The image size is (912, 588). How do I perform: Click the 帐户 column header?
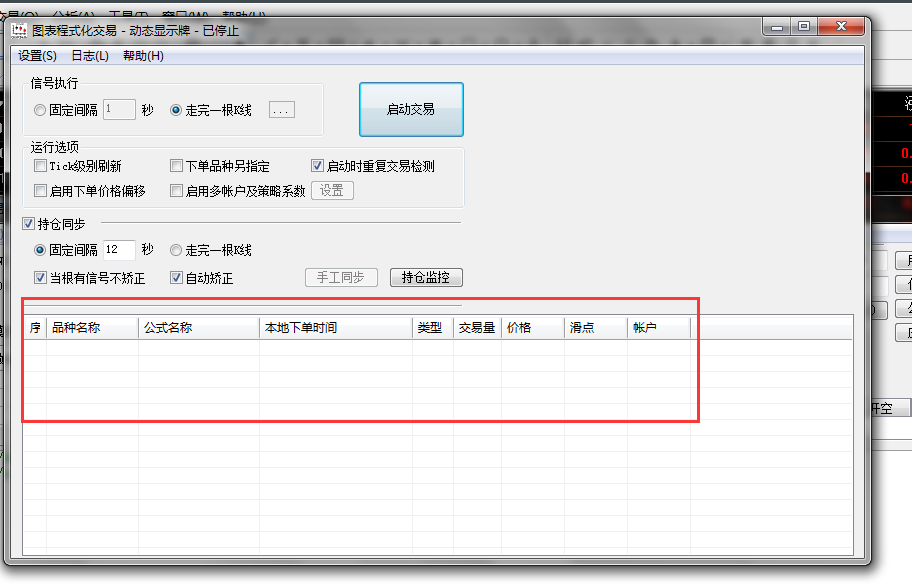pos(659,327)
